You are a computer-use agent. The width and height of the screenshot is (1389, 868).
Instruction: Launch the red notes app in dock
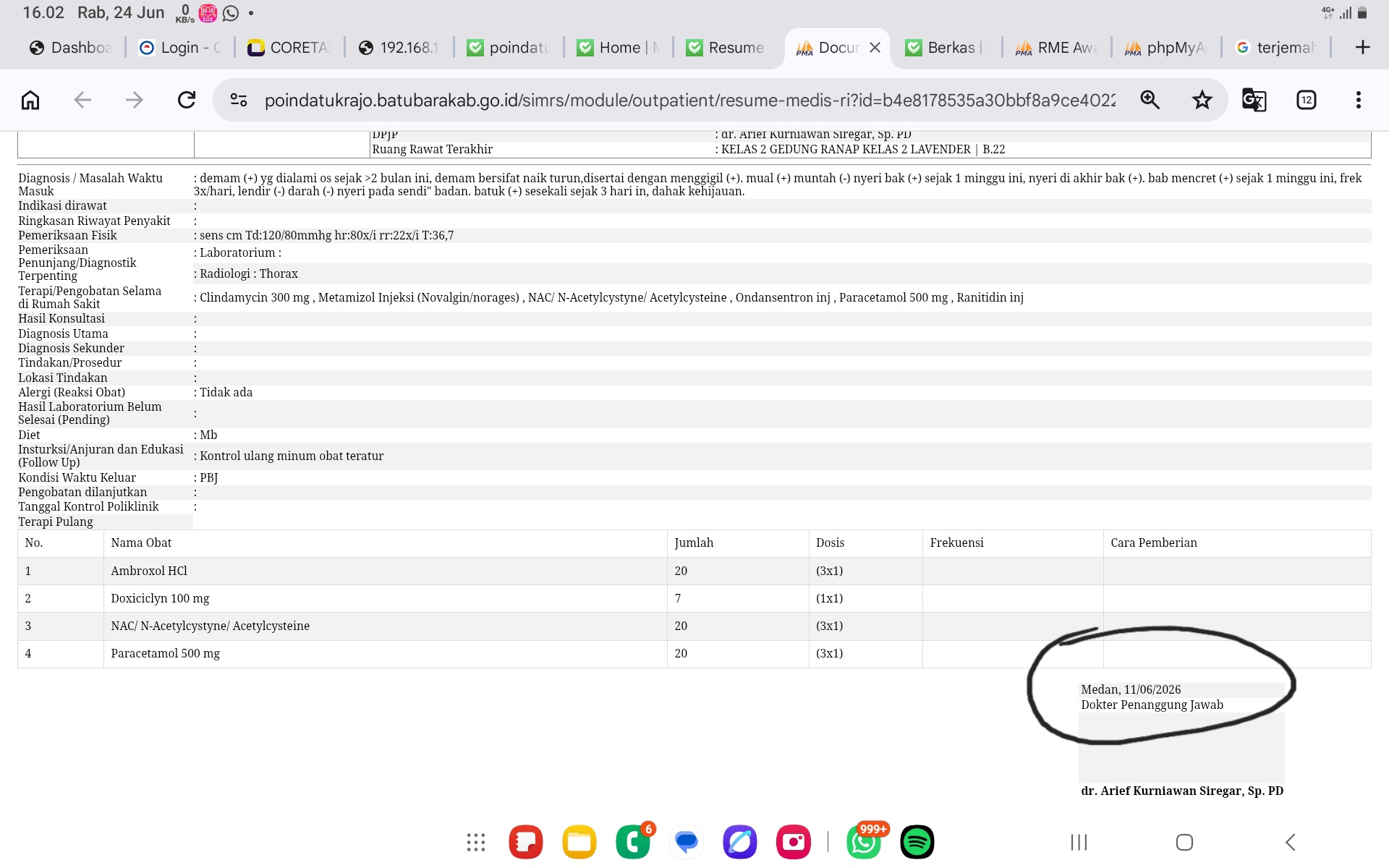click(526, 842)
